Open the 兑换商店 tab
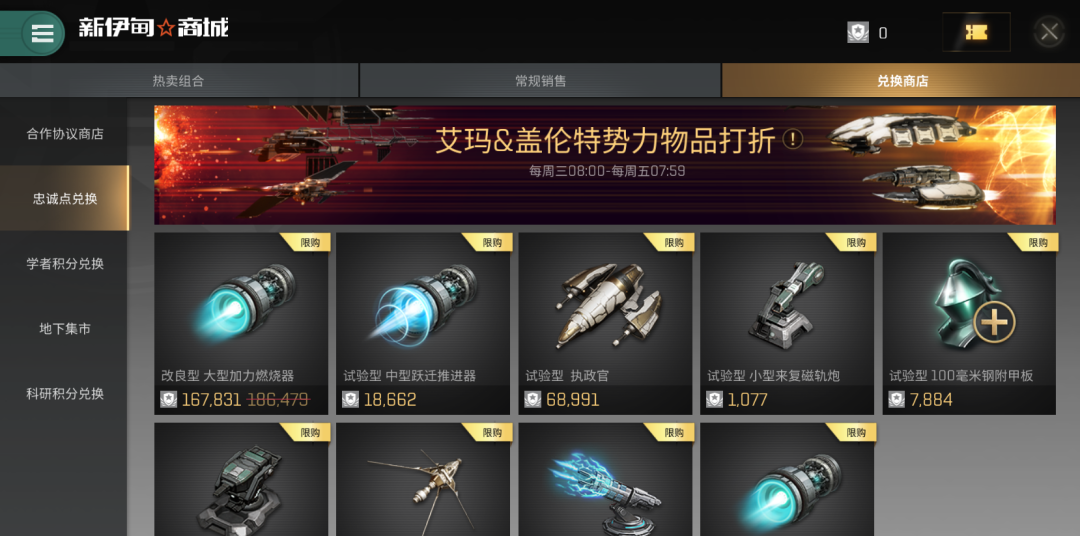The height and width of the screenshot is (536, 1080). coord(902,81)
